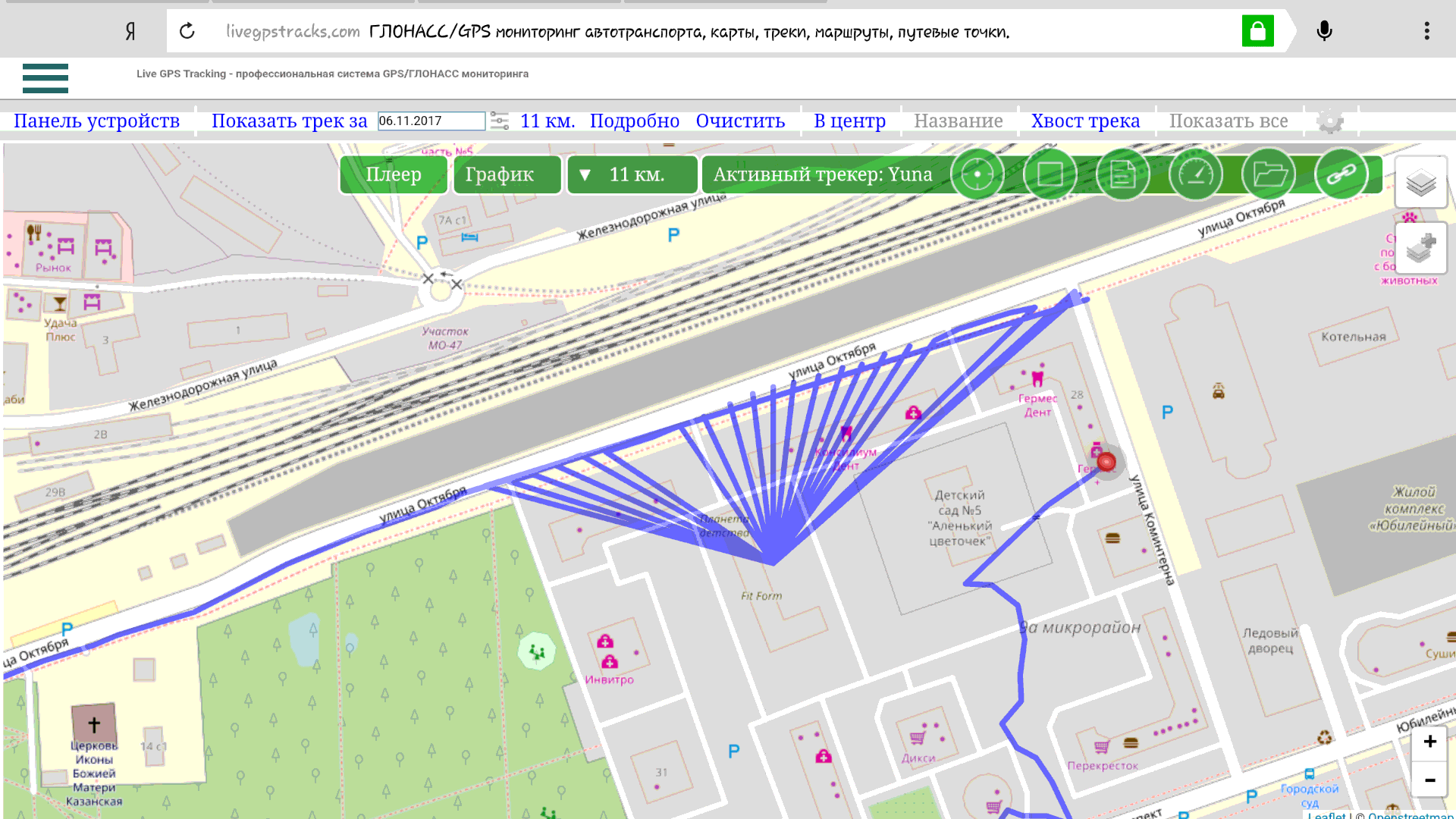
Task: Click the 9а микрорайон label
Action: (1079, 628)
